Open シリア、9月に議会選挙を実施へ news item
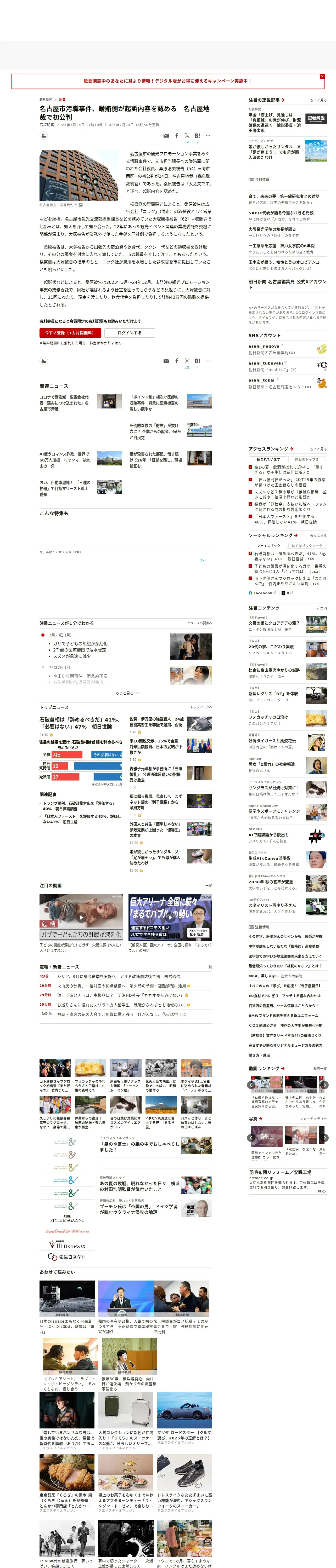Image resolution: width=336 pixels, height=1568 pixels. click(118, 976)
